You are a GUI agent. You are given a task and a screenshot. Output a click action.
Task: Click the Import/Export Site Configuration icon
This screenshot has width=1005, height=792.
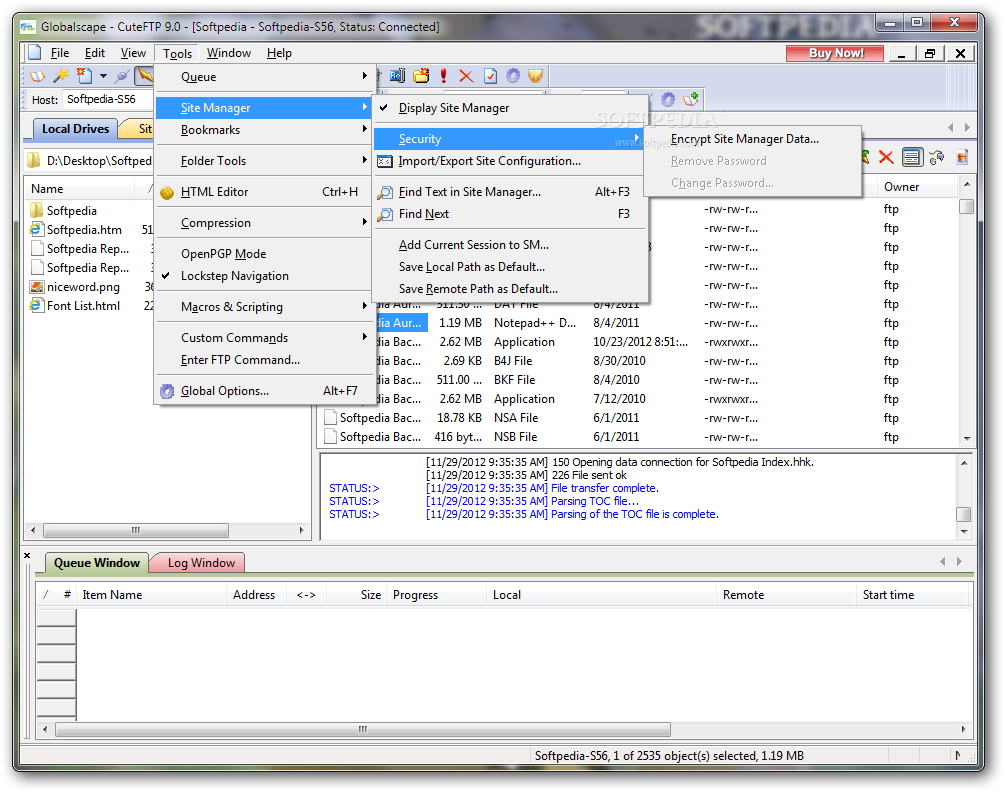385,161
